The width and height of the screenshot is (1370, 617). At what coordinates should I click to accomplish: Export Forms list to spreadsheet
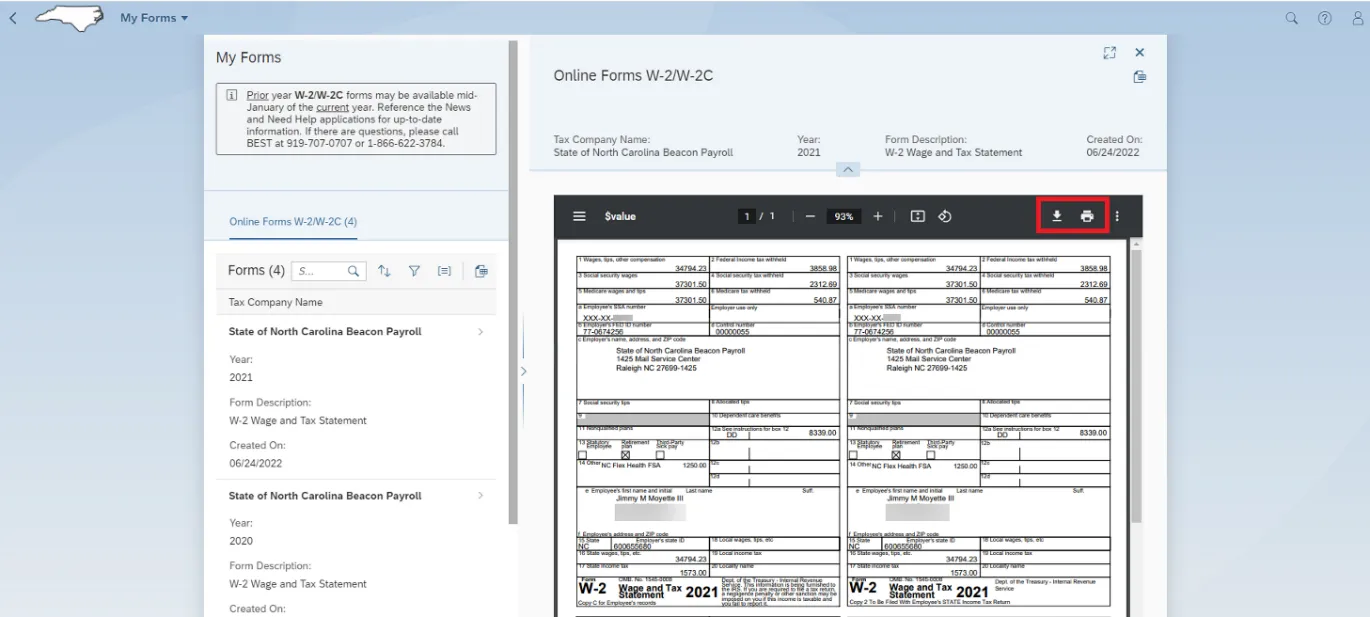(481, 271)
